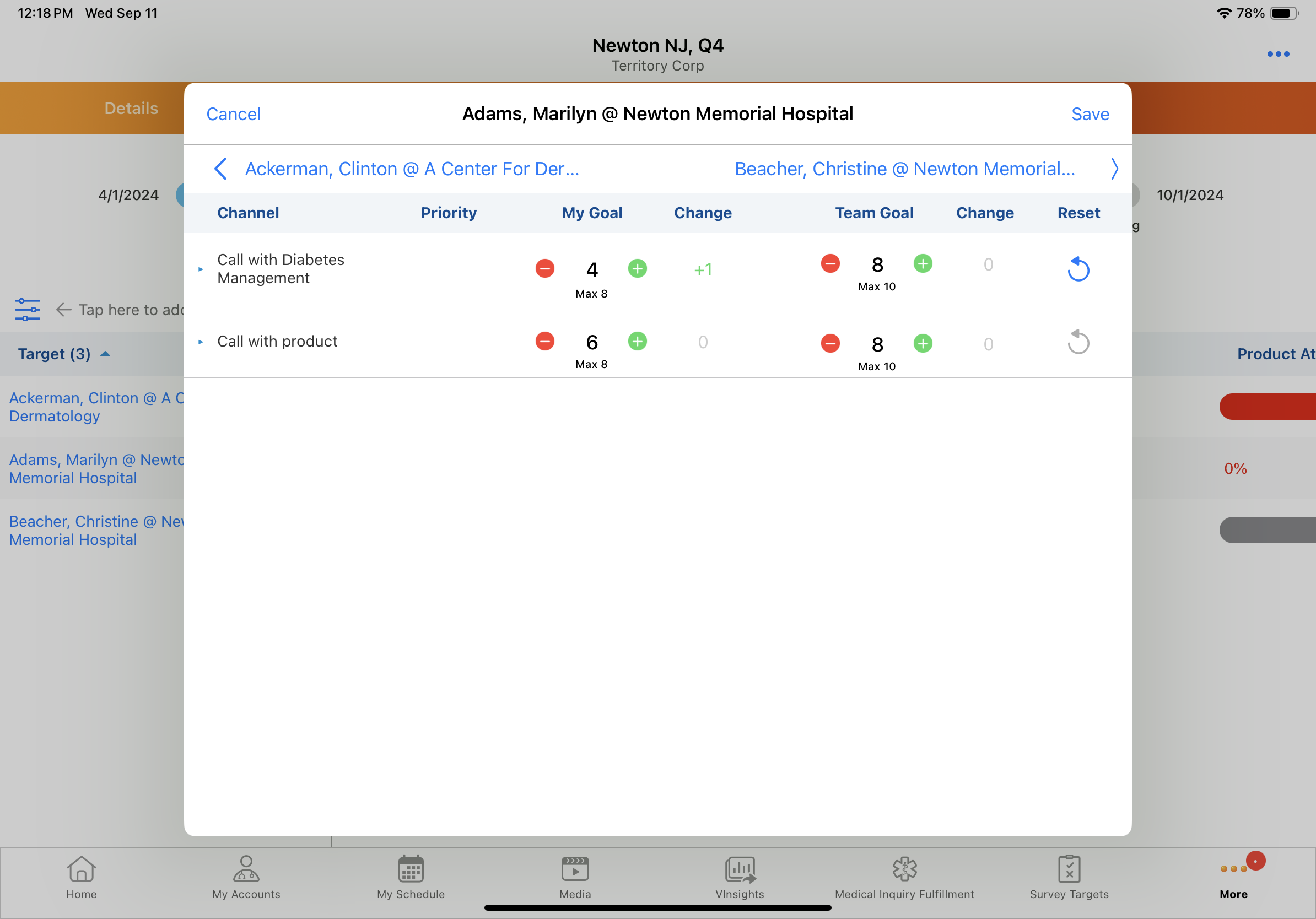Decrease My Goal for Call with product
The width and height of the screenshot is (1316, 919).
(544, 341)
